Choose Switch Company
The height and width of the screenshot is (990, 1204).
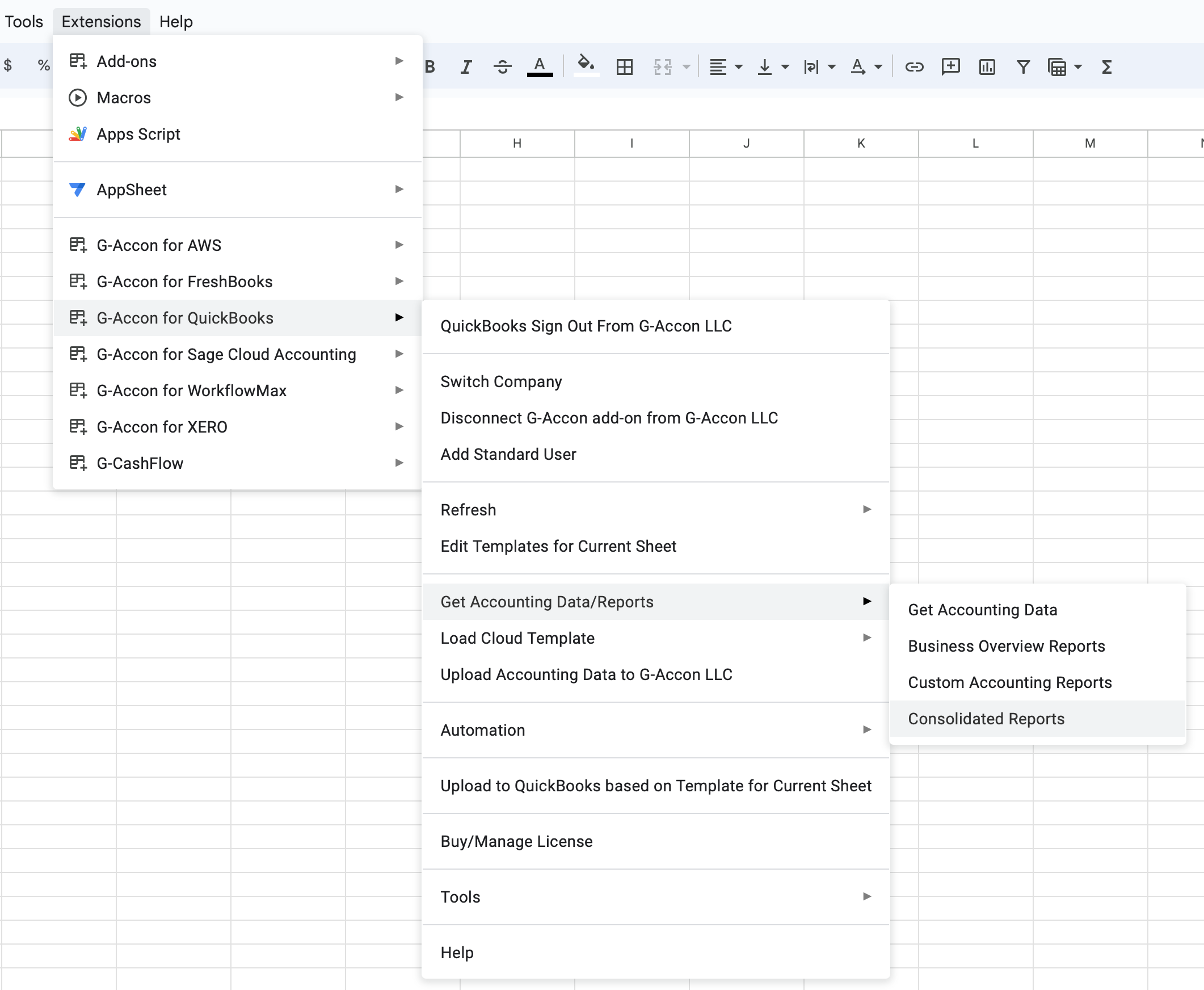(655, 381)
